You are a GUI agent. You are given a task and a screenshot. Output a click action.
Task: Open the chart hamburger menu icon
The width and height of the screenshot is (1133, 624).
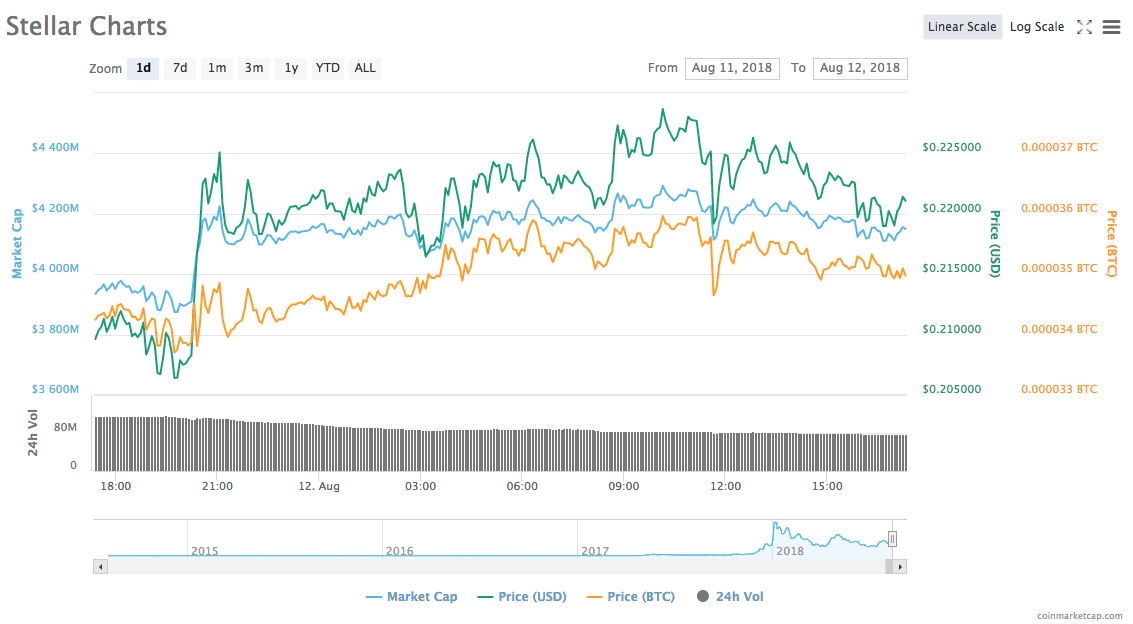[x=1111, y=27]
